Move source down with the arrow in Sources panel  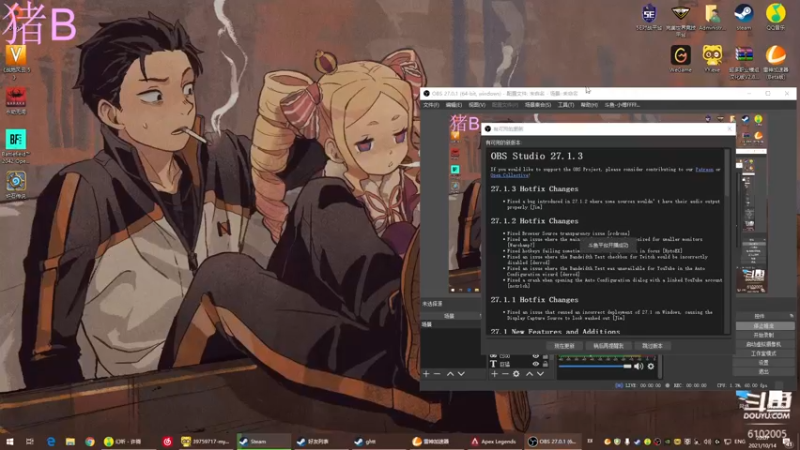click(x=540, y=374)
